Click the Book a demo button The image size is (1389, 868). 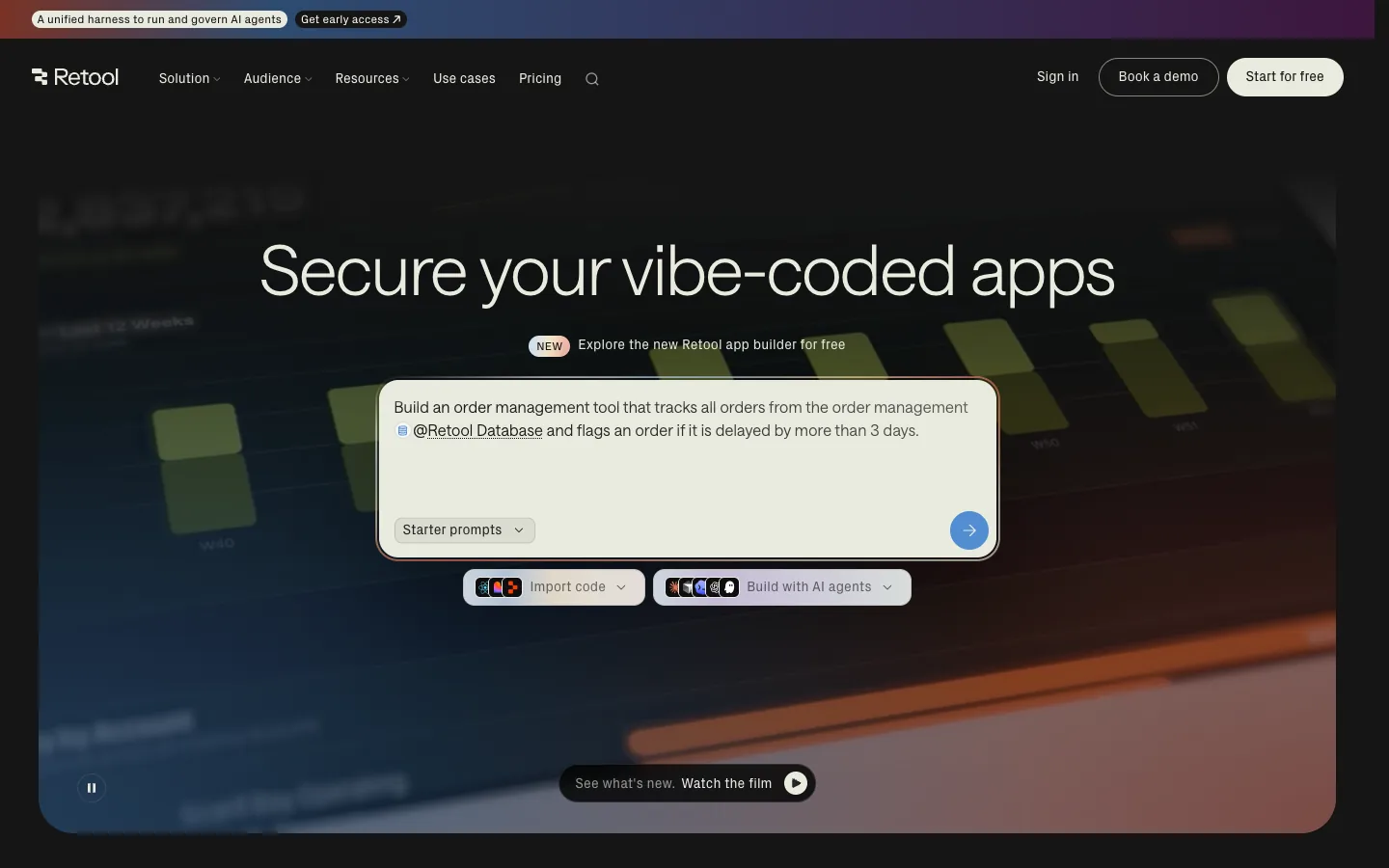tap(1158, 77)
